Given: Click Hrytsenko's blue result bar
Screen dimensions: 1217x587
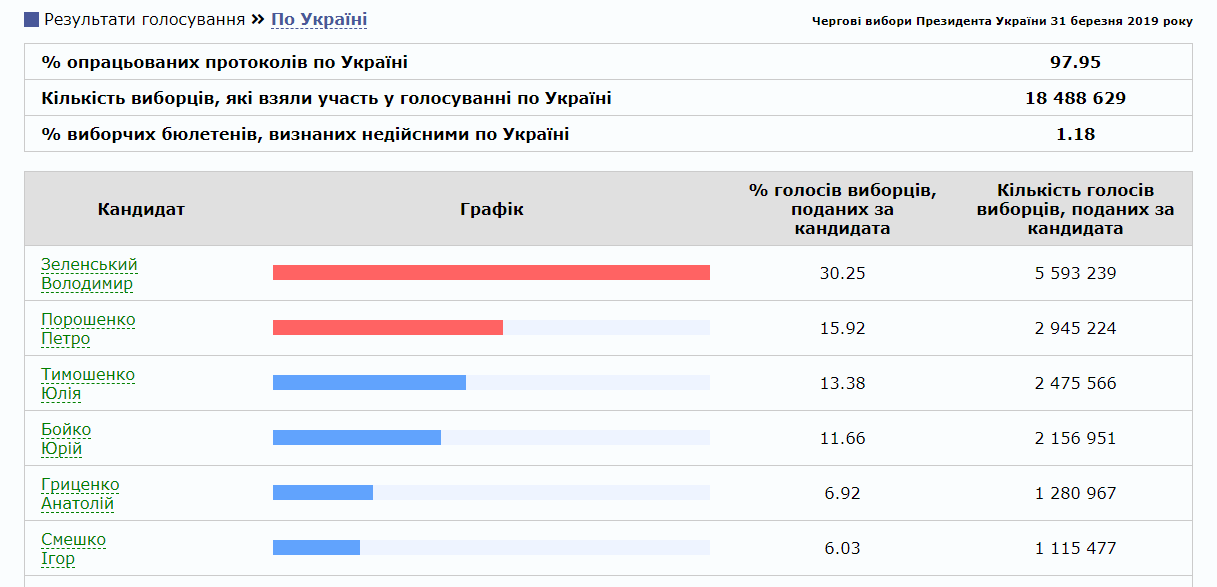Looking at the screenshot, I should pyautogui.click(x=323, y=493).
